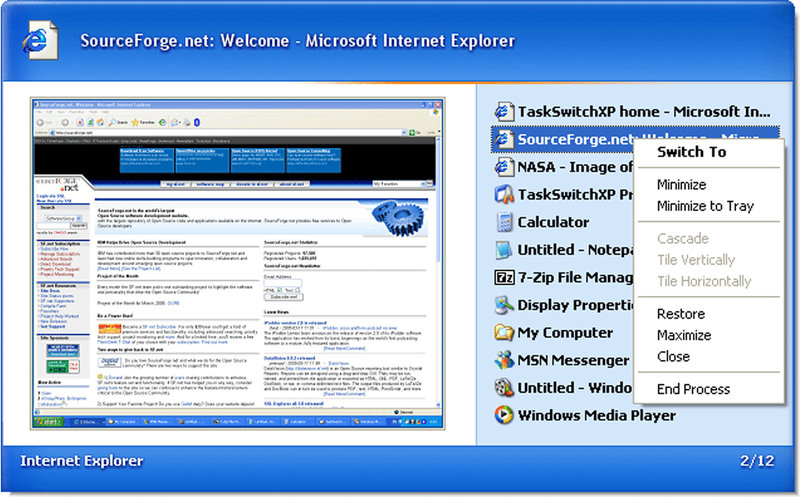Click the TaskSwitchXP home Internet Explorer icon
The width and height of the screenshot is (800, 497).
(504, 111)
